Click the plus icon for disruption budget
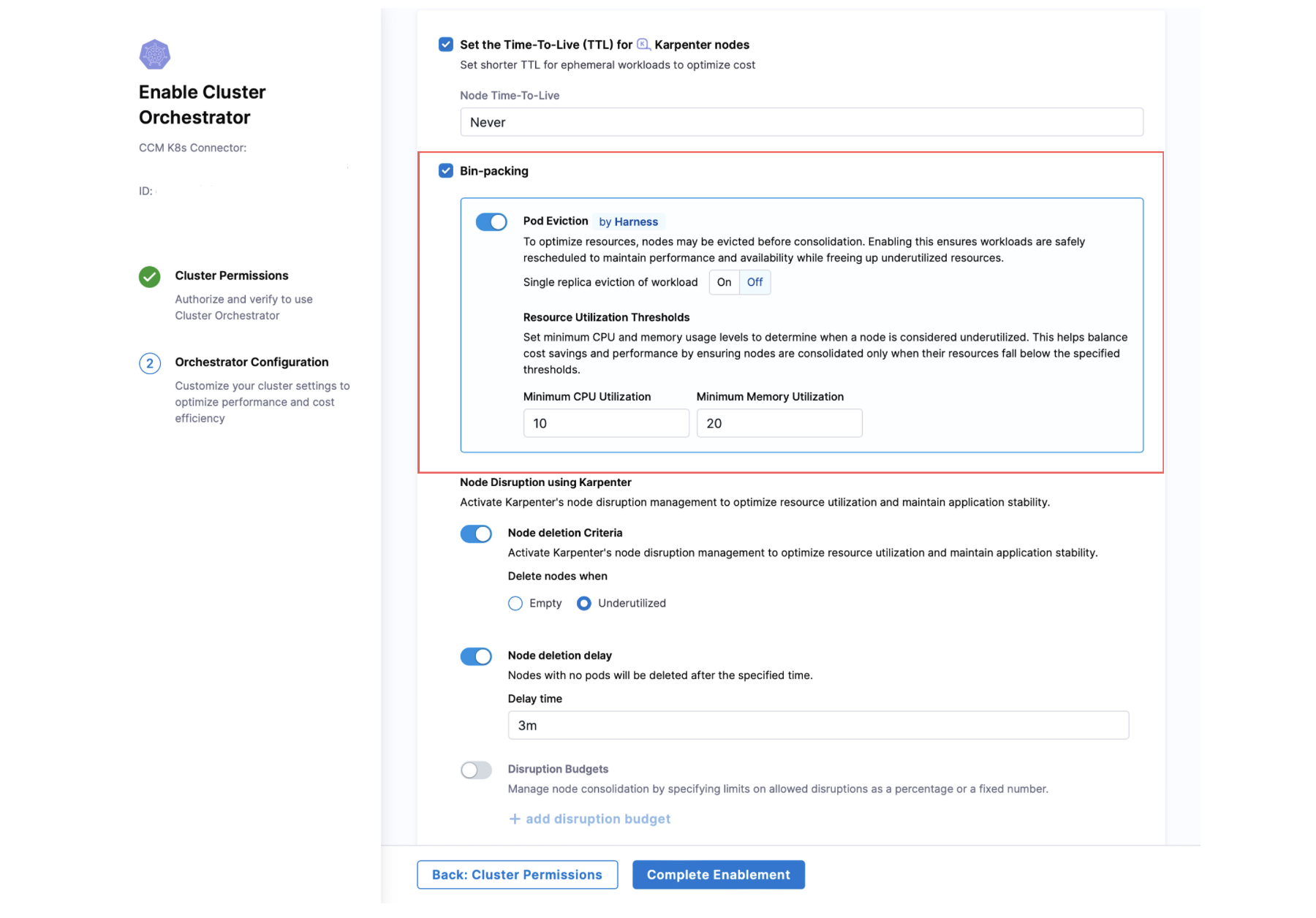 (515, 819)
